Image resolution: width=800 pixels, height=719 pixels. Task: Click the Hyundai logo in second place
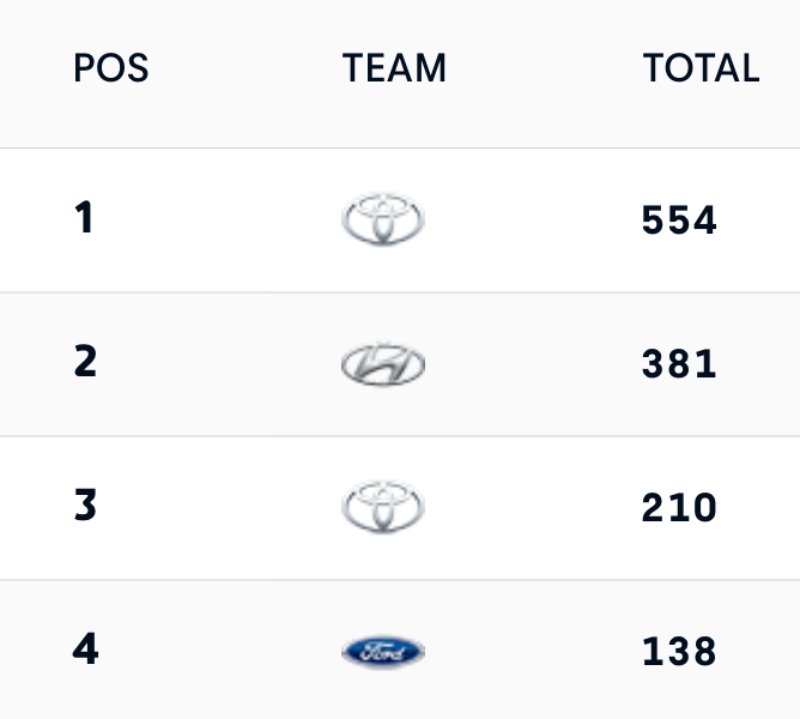[x=383, y=364]
